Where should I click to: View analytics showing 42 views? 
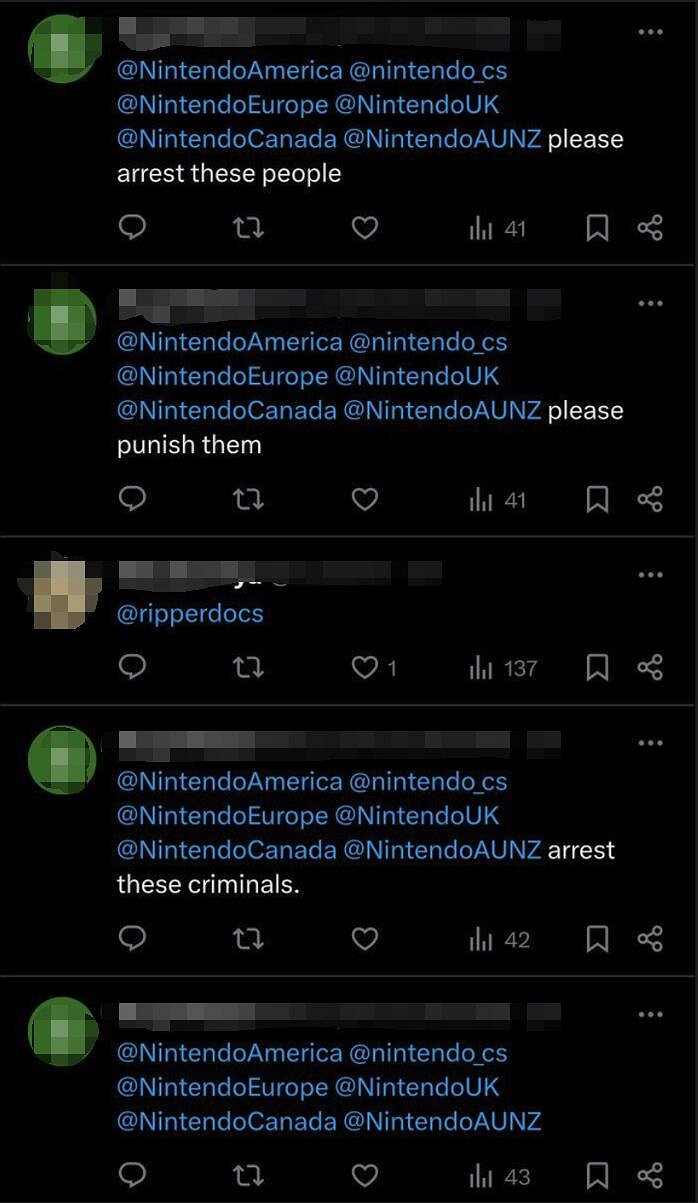(x=499, y=940)
